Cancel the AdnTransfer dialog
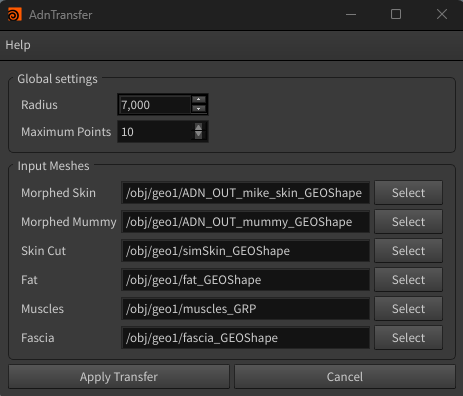Screen dimensions: 463x396 345,377
